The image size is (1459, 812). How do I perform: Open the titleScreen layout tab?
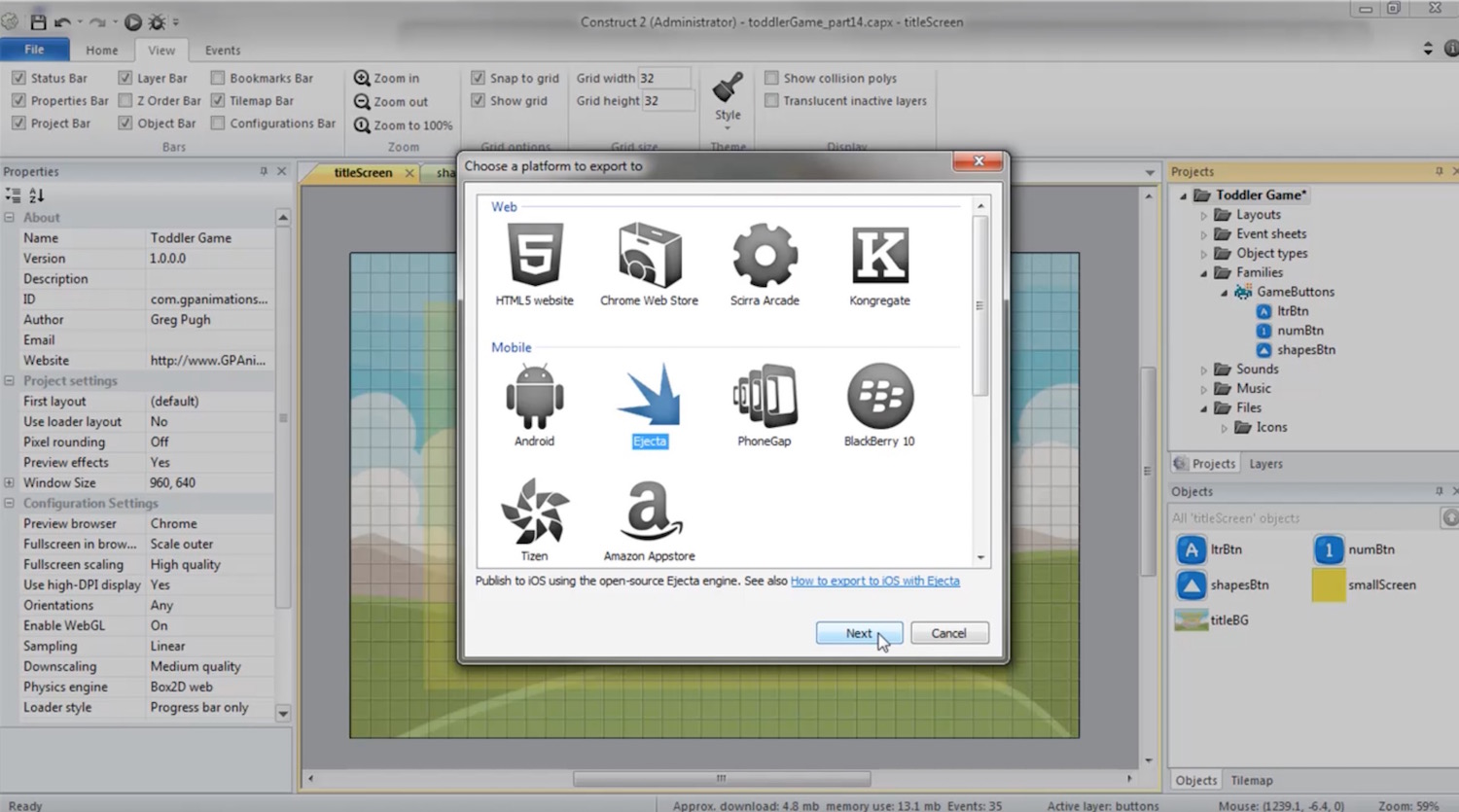coord(363,172)
